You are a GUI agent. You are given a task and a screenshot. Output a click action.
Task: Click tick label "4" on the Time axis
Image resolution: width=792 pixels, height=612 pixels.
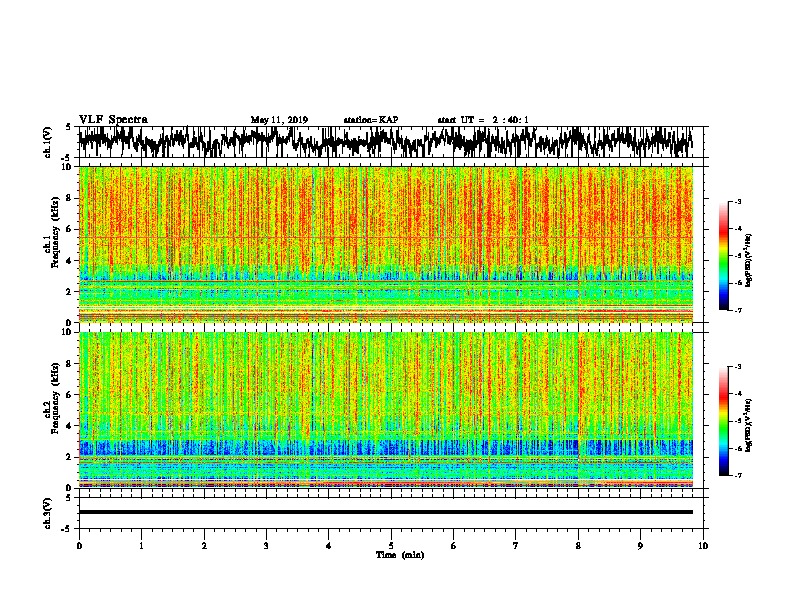click(x=329, y=546)
